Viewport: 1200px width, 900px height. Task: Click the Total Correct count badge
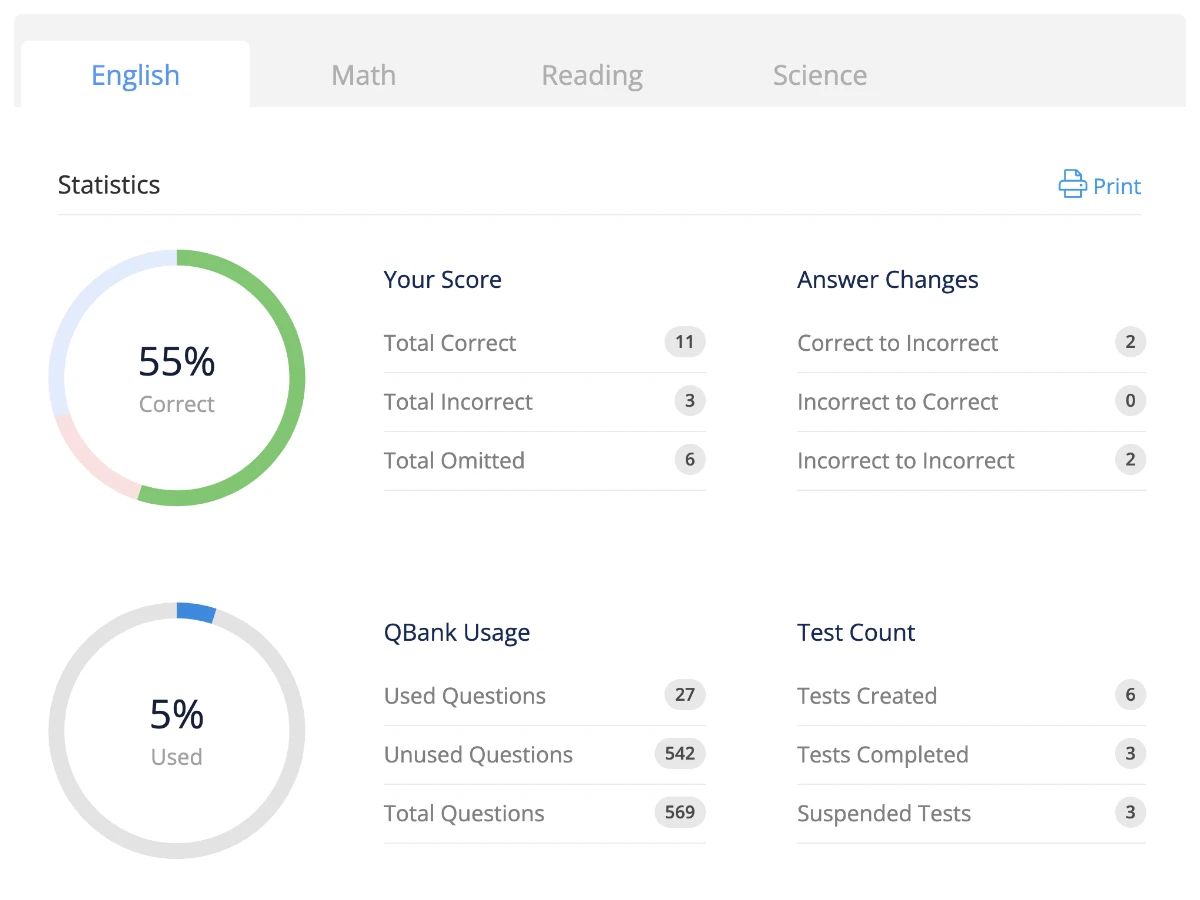pyautogui.click(x=685, y=342)
